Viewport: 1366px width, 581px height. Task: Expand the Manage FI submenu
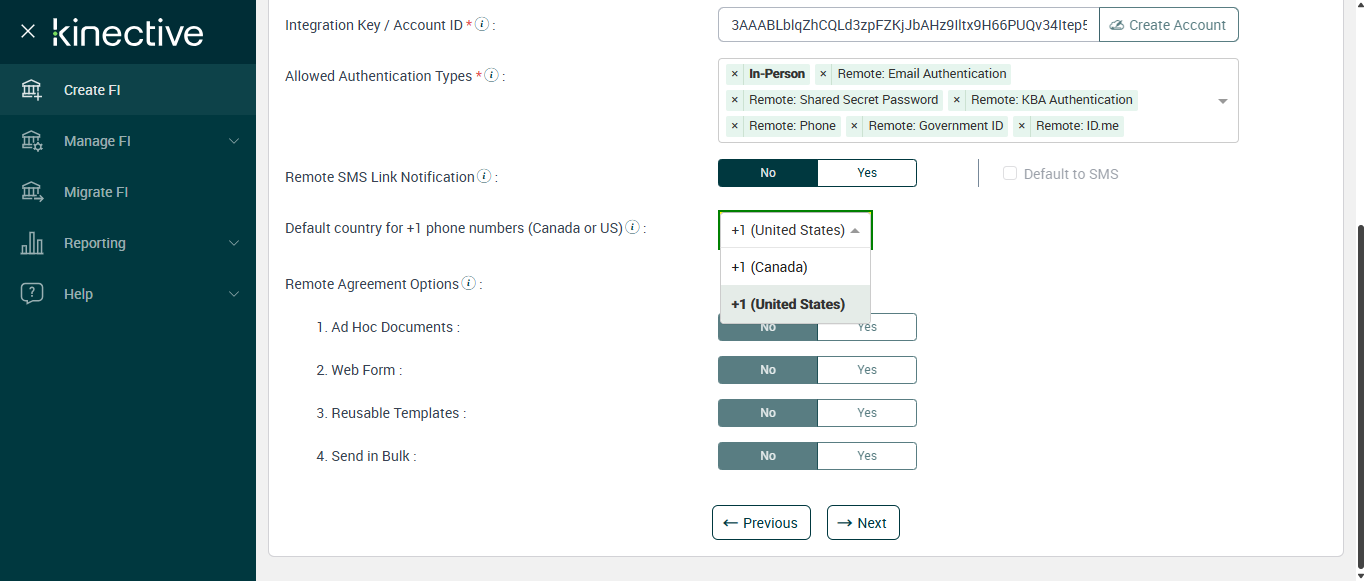click(234, 141)
